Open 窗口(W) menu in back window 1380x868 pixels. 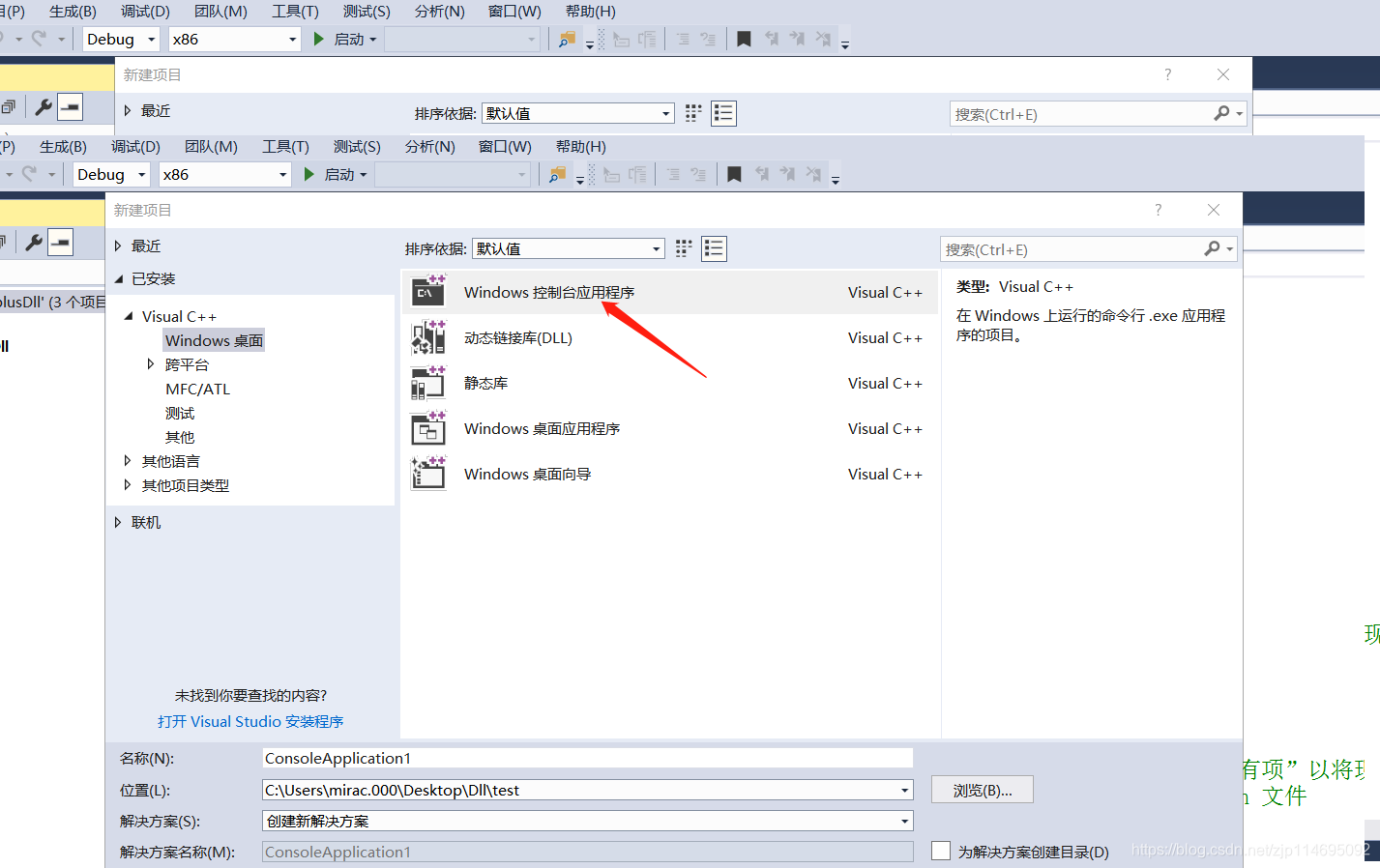pos(514,11)
